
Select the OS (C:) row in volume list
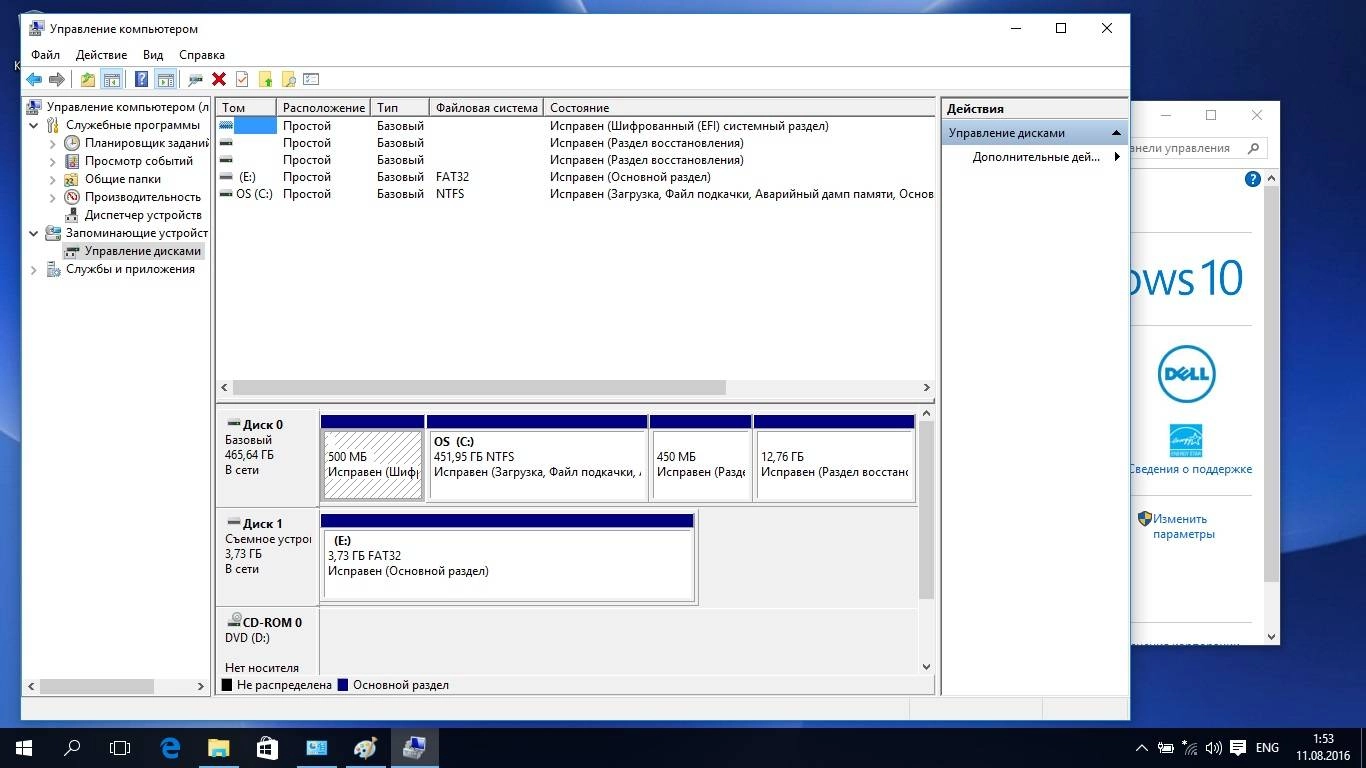point(575,194)
